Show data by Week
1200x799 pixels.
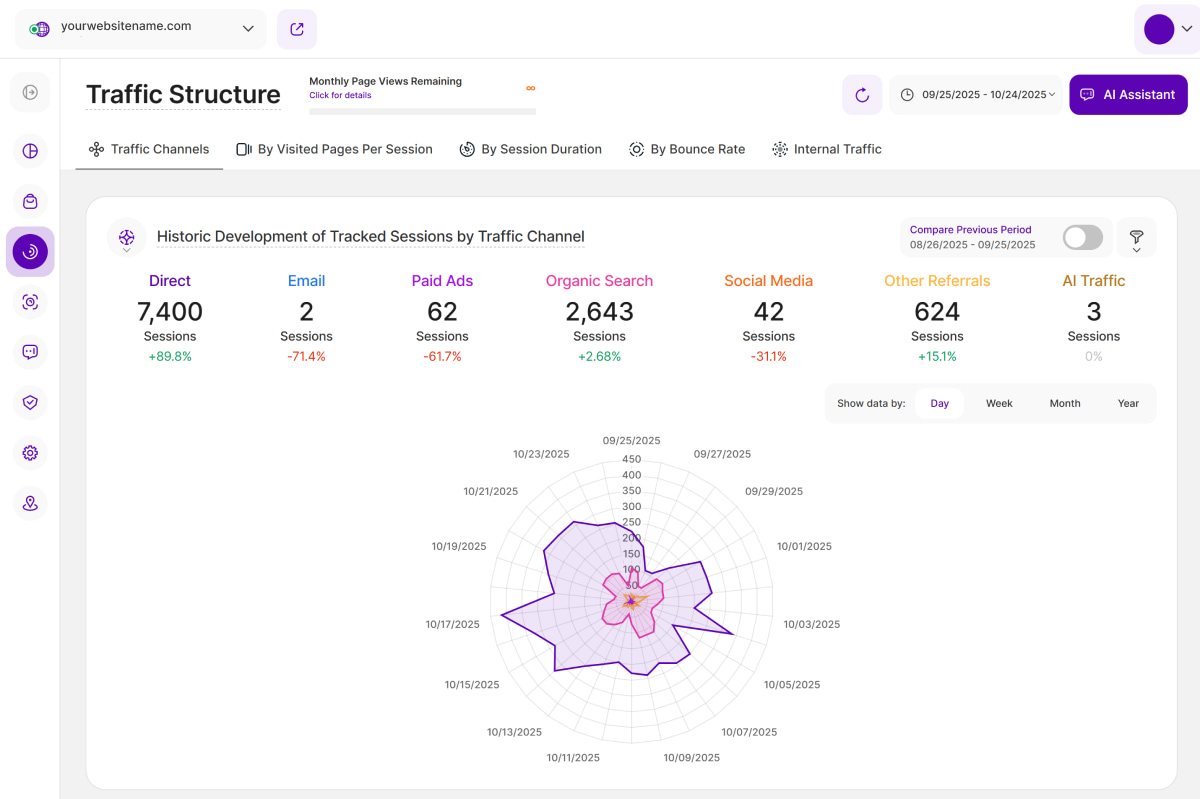[x=999, y=403]
